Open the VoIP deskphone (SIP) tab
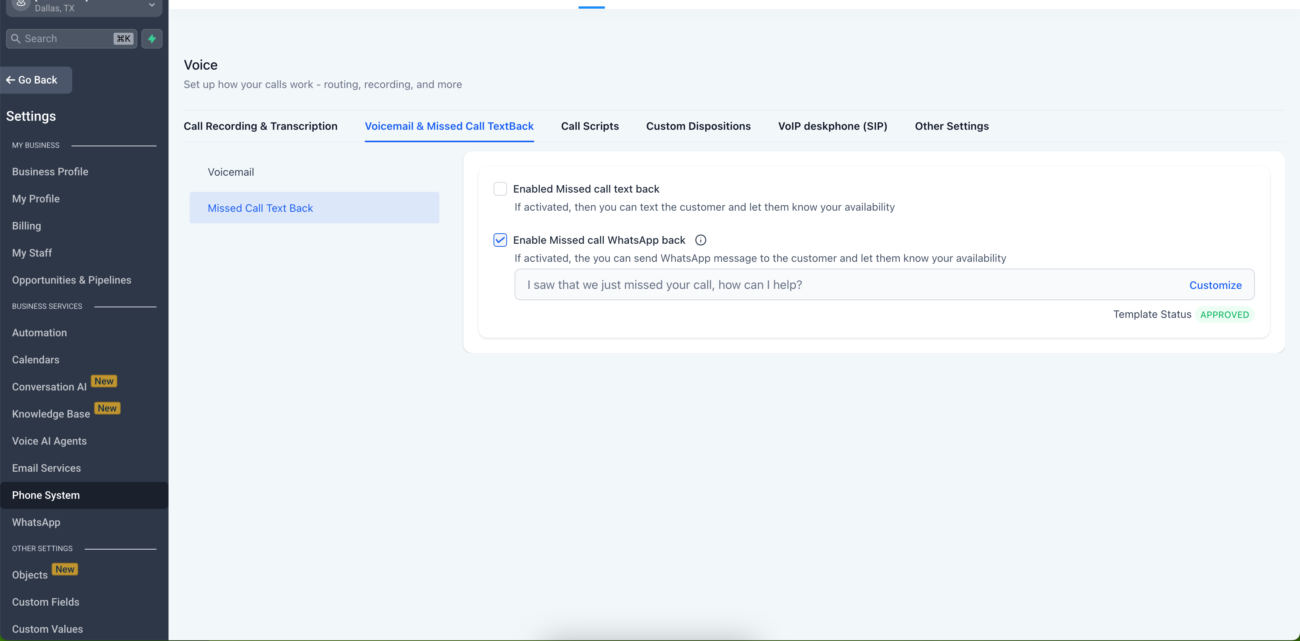This screenshot has height=641, width=1300. 832,125
